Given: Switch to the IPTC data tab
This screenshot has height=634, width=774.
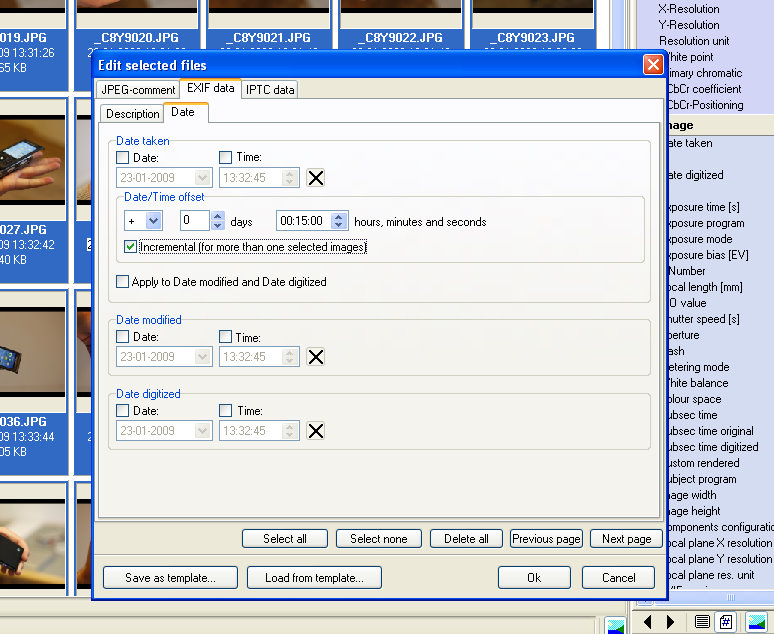Looking at the screenshot, I should pyautogui.click(x=270, y=90).
